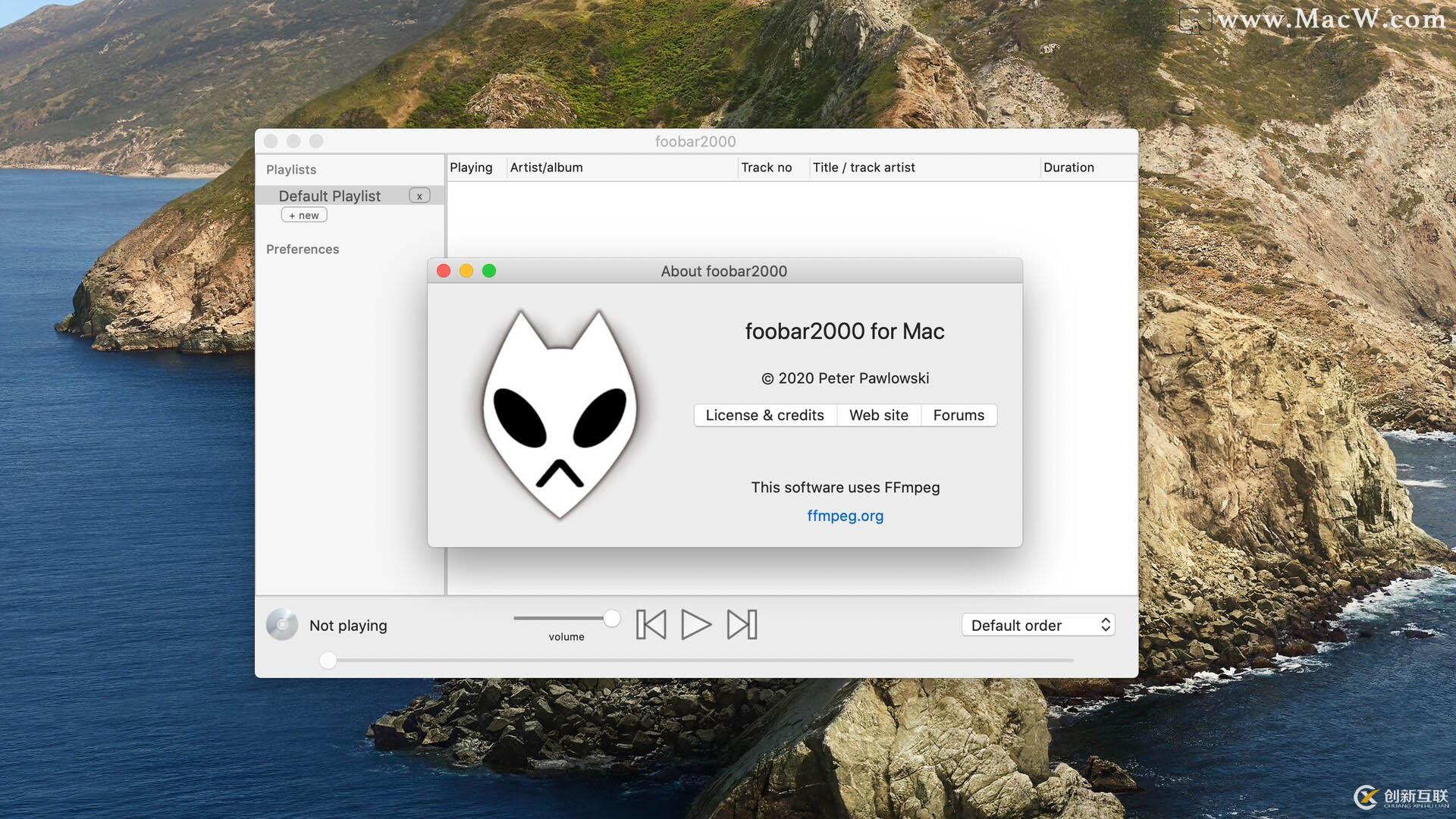
Task: Click the Playlists sidebar heading
Action: (291, 170)
